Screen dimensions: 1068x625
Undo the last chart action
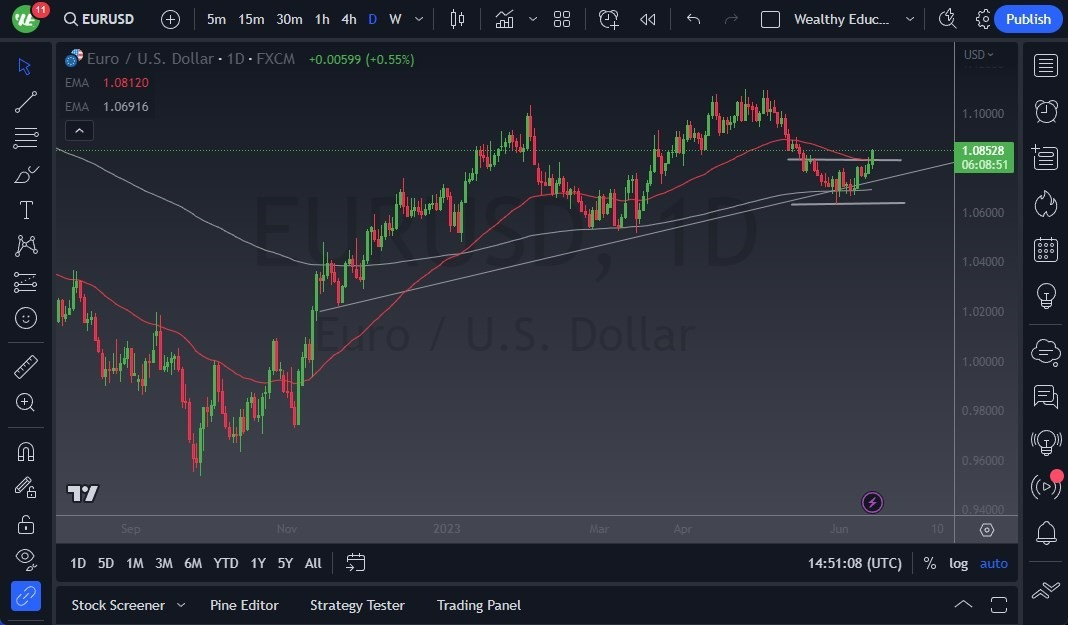tap(692, 18)
